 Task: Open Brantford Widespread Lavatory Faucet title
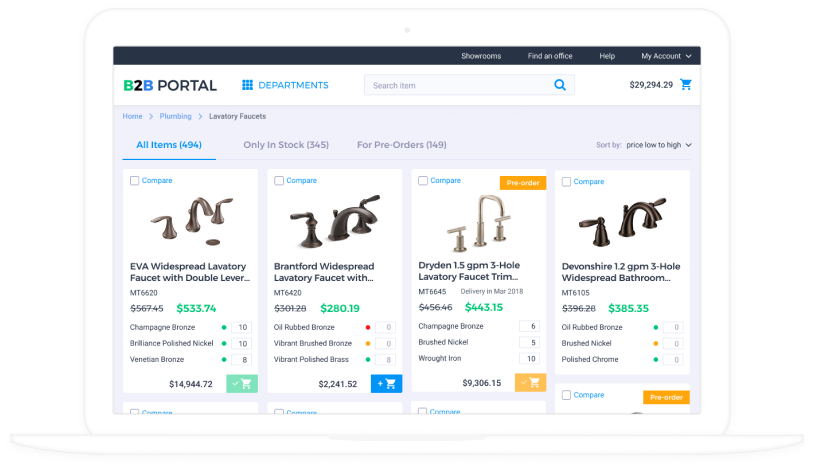[x=324, y=272]
